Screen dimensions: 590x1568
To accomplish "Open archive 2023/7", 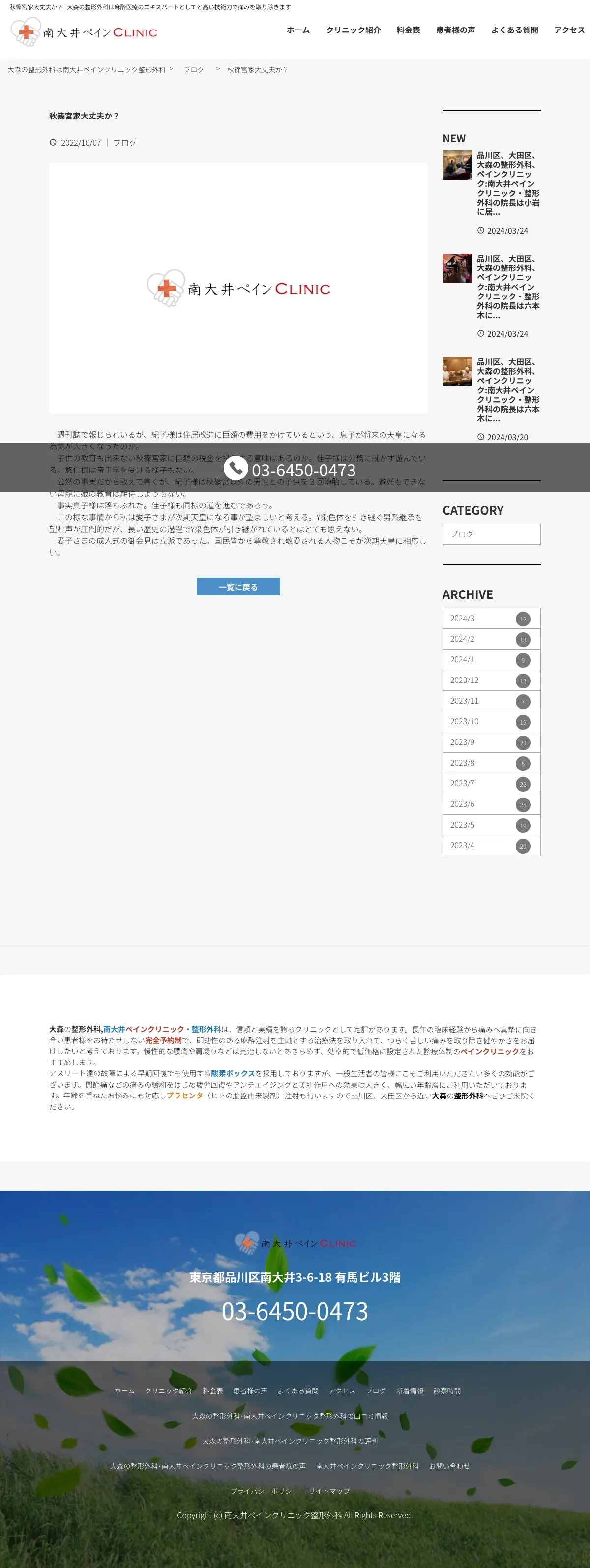I will tap(491, 784).
